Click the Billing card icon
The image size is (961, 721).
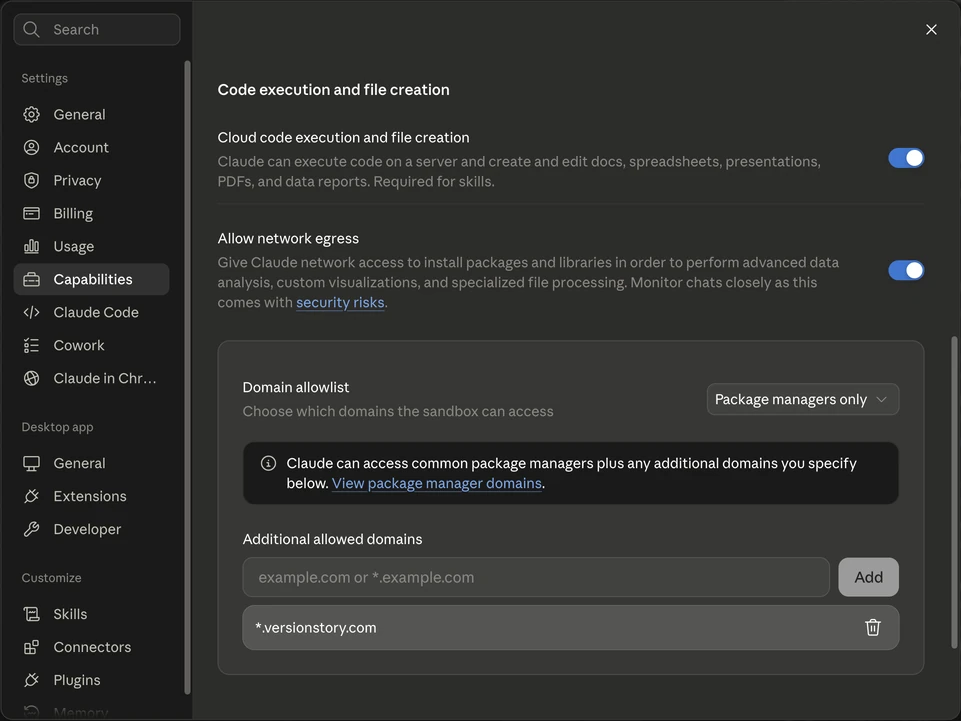coord(31,213)
